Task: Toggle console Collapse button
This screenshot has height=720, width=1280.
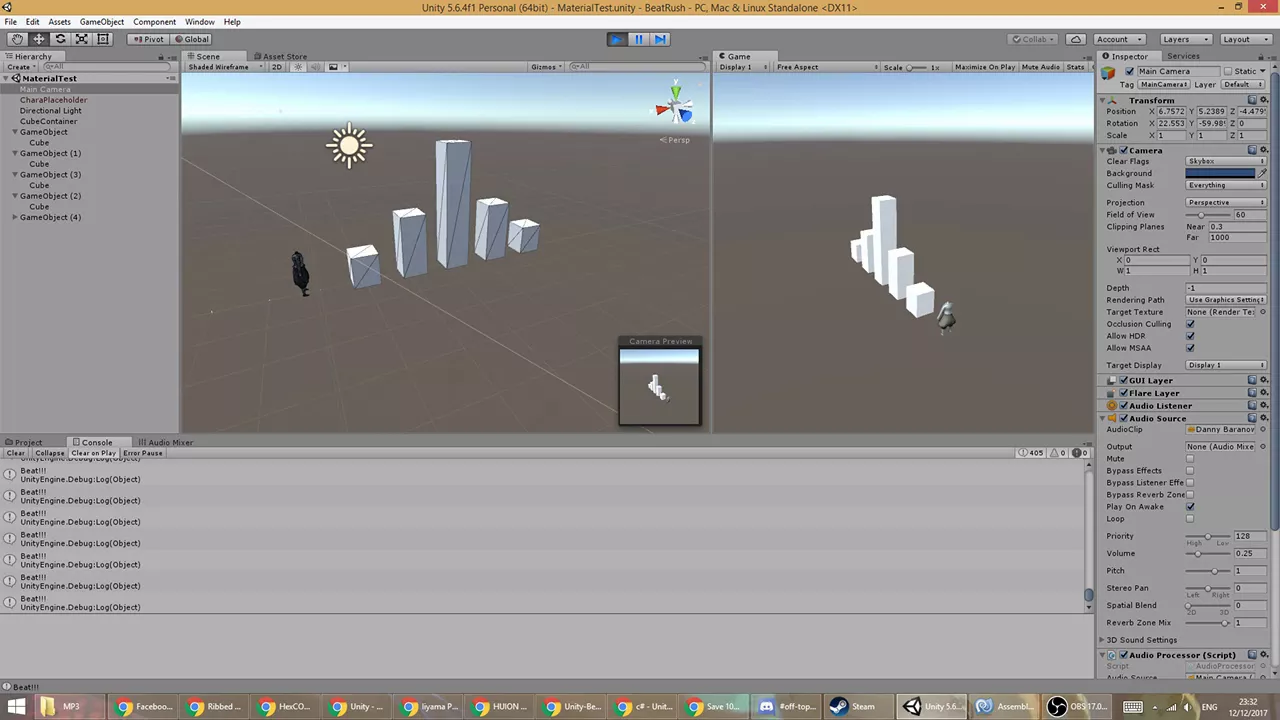Action: coord(49,453)
